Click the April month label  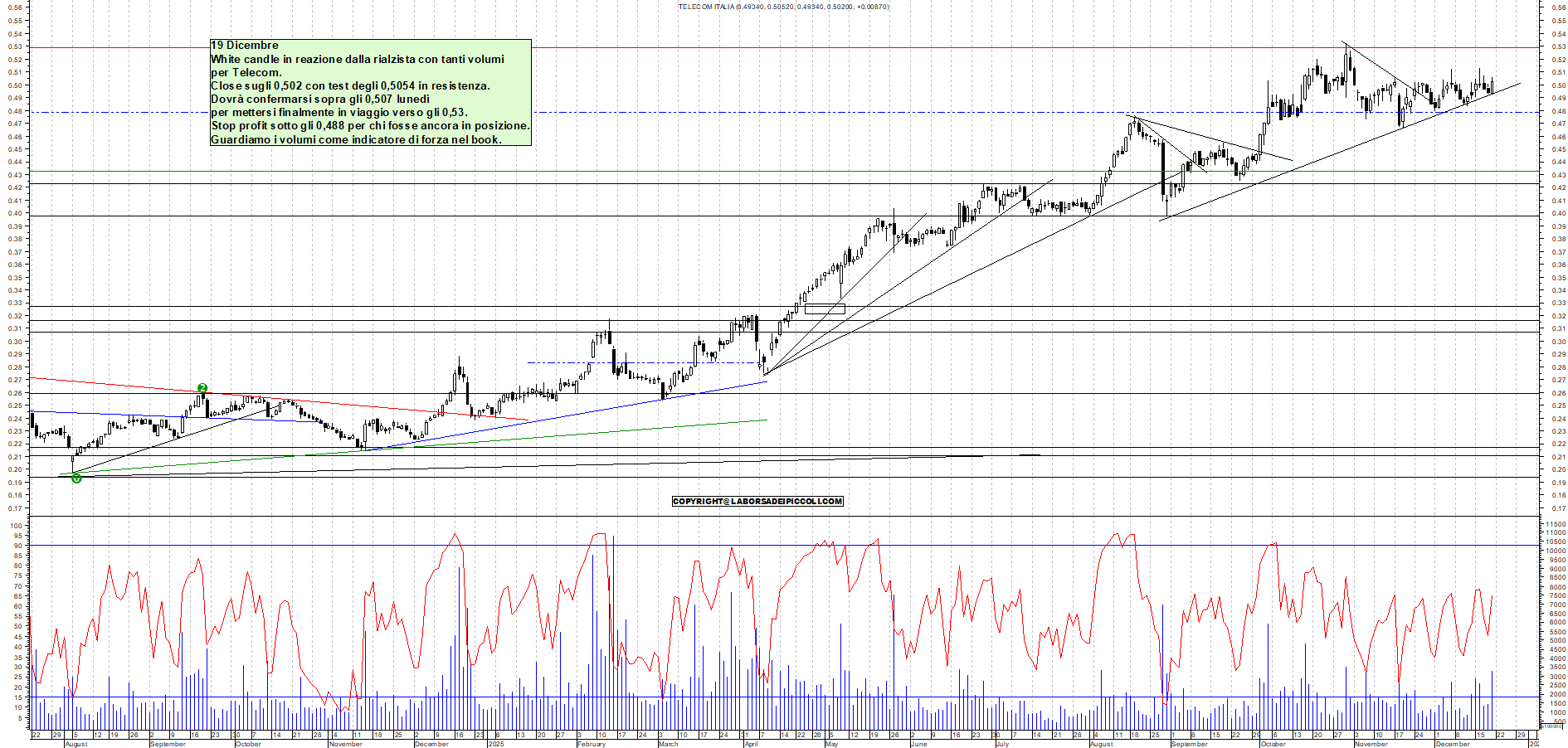751,744
